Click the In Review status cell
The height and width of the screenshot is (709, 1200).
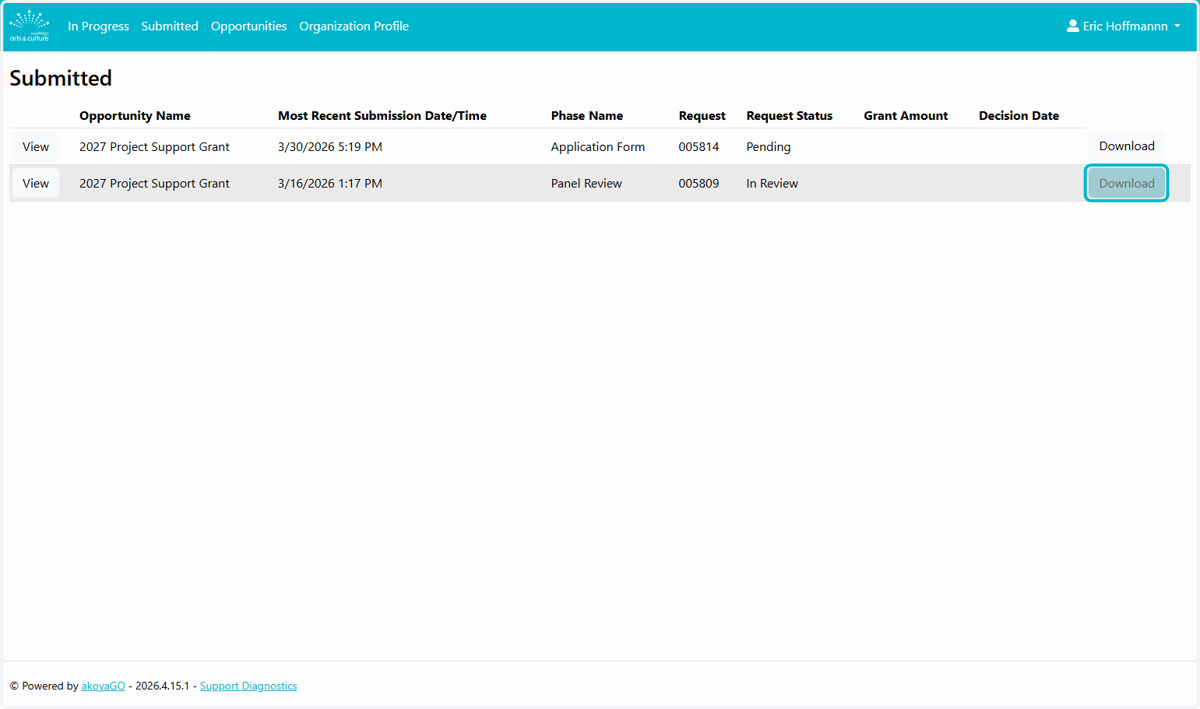point(772,184)
